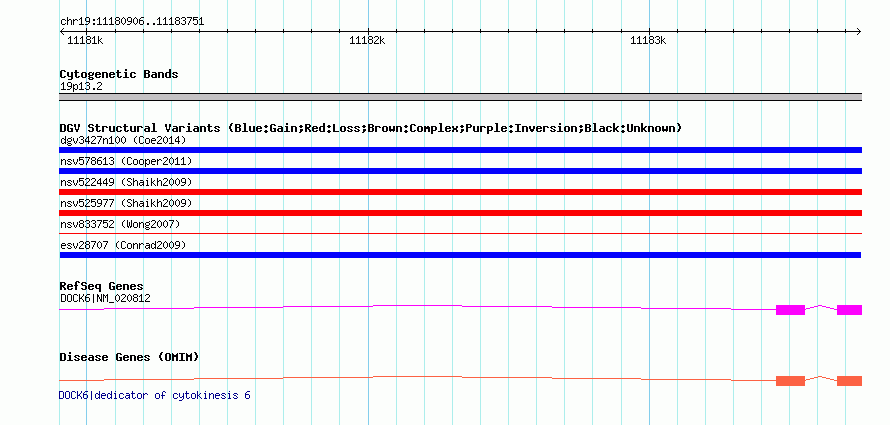890x425 pixels.
Task: Click the thin red nsv833752 line
Action: click(461, 233)
